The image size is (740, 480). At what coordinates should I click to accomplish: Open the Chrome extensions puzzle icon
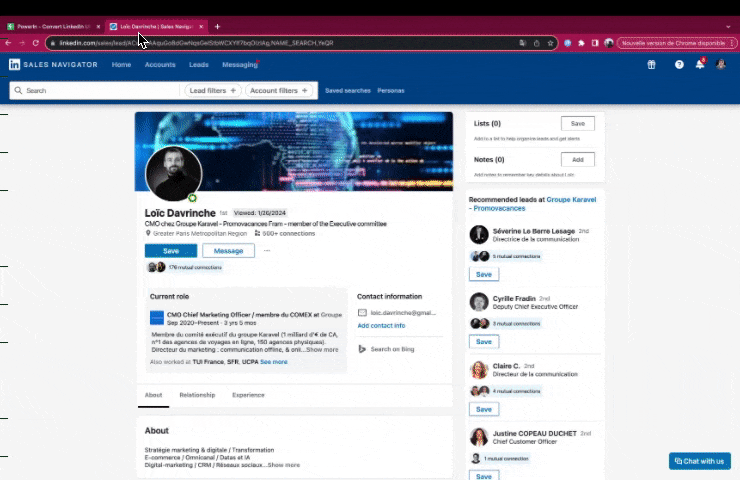pos(581,43)
